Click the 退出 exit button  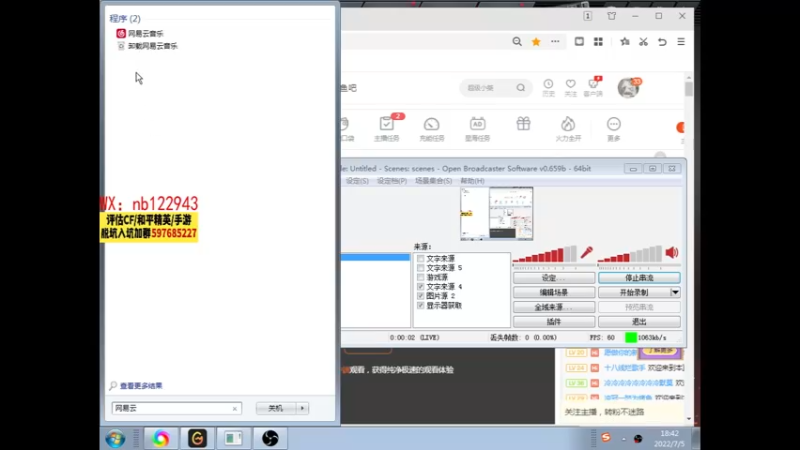pyautogui.click(x=639, y=322)
